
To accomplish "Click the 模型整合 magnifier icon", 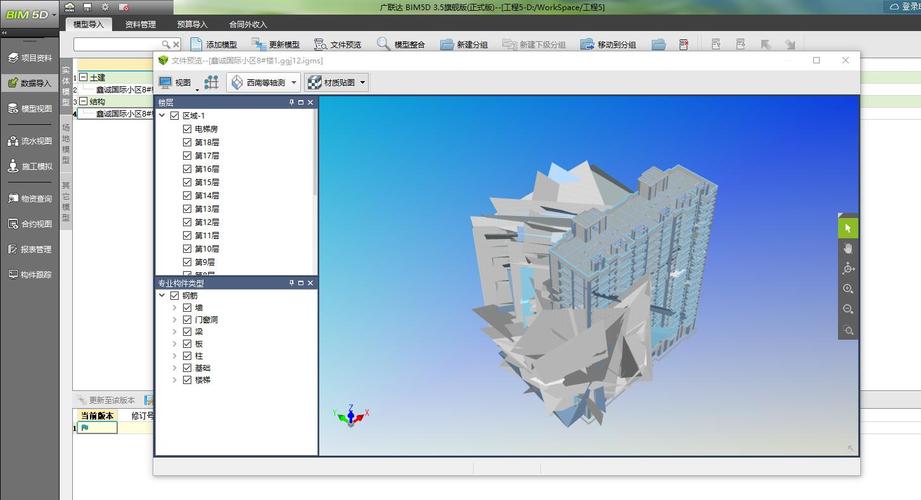I will pyautogui.click(x=383, y=43).
